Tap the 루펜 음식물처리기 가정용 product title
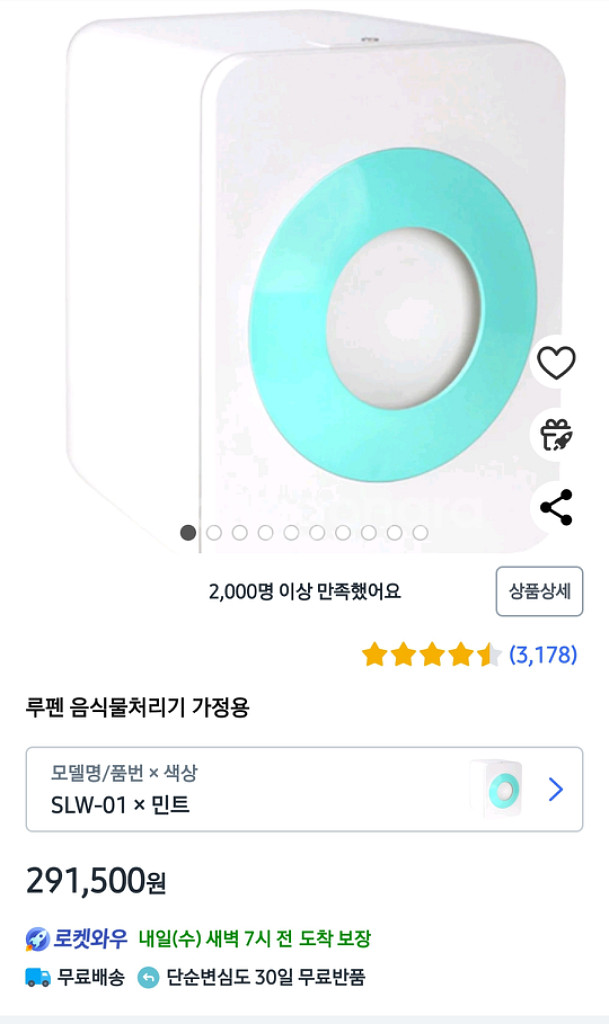Screen dimensions: 609x1024 tap(137, 708)
